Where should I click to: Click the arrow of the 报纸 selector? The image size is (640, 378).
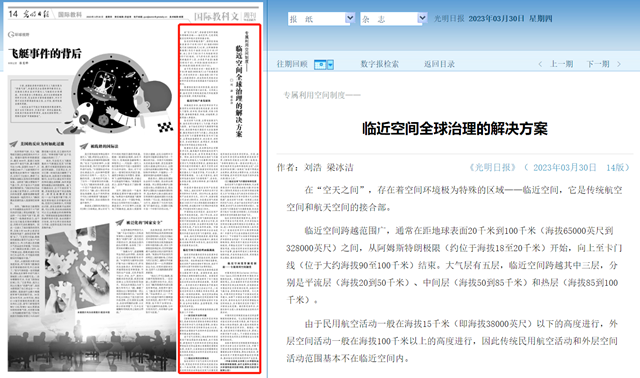click(350, 18)
